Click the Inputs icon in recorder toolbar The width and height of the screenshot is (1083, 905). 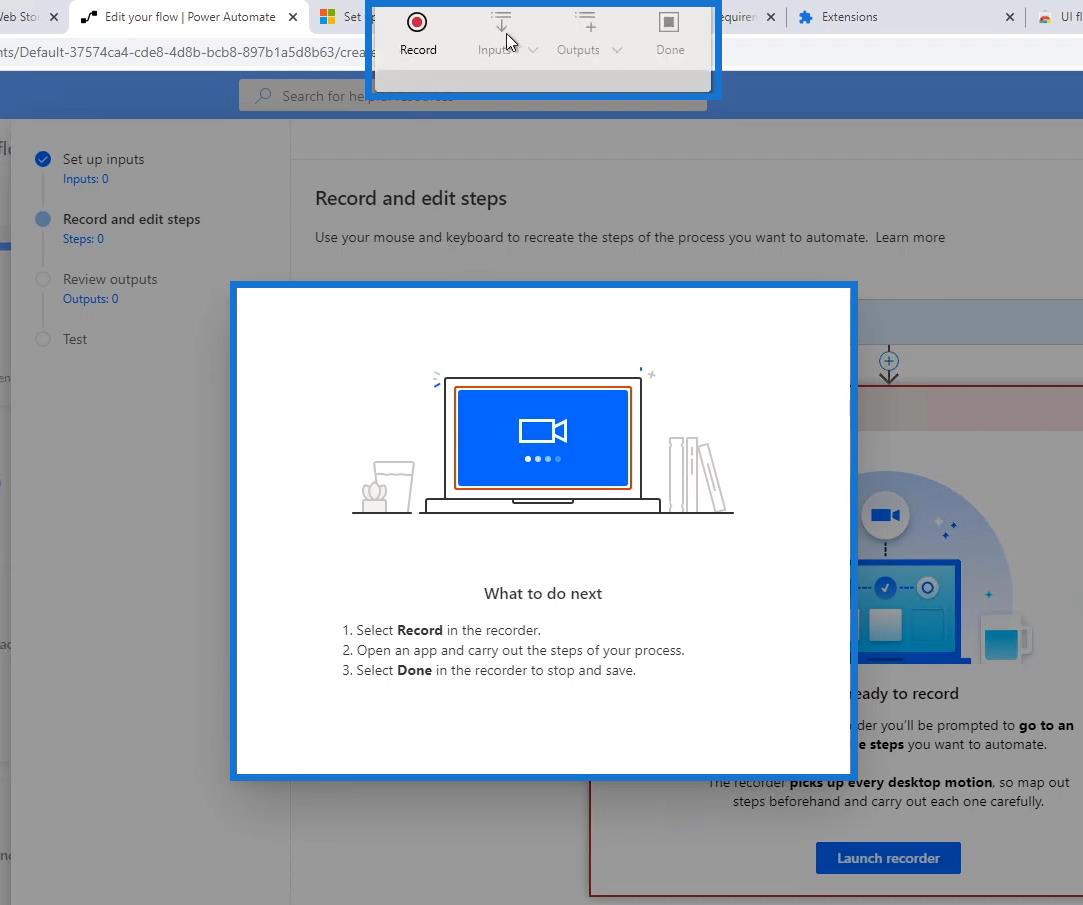pos(501,22)
